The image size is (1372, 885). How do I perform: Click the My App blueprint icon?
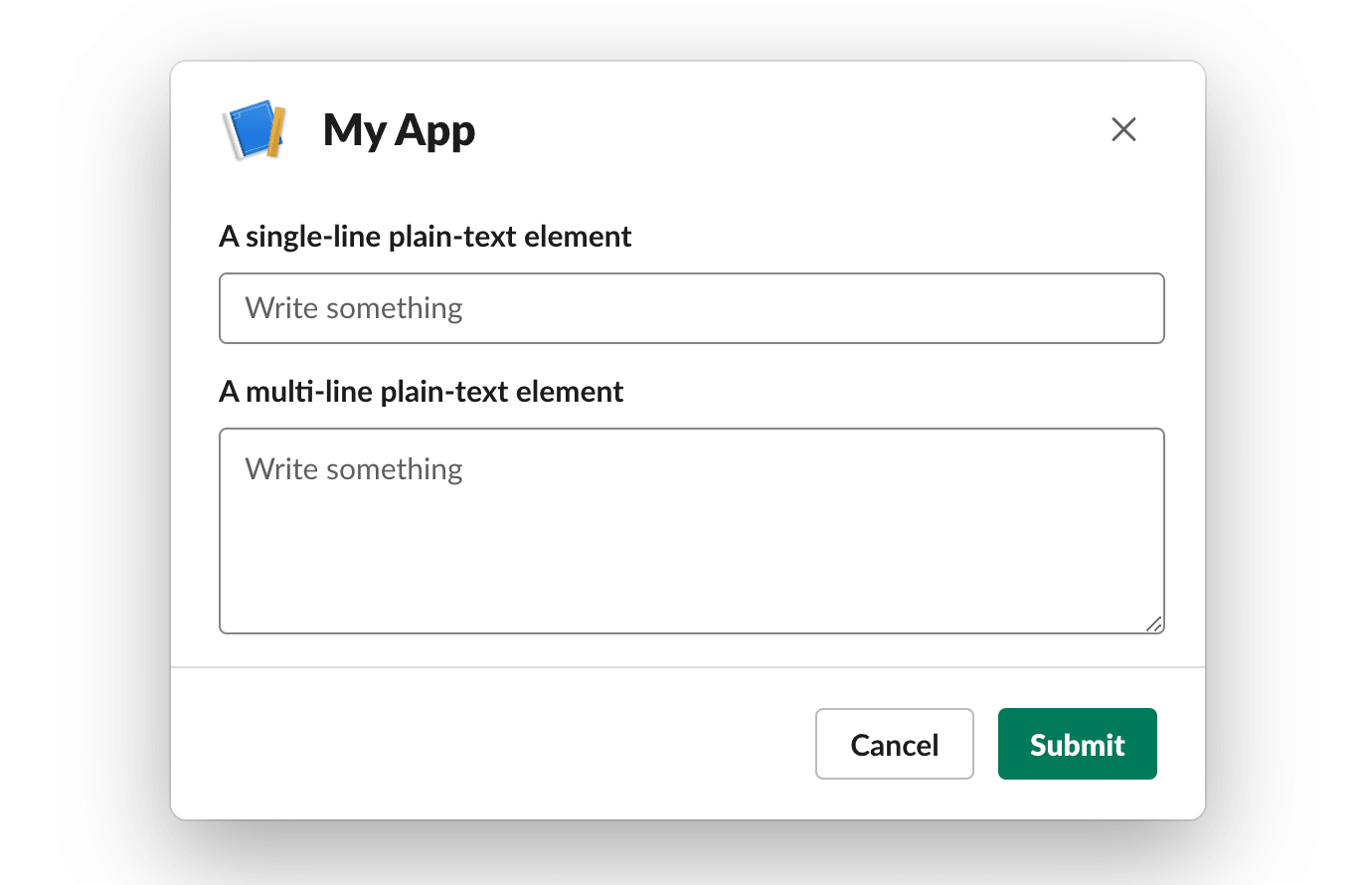click(254, 130)
